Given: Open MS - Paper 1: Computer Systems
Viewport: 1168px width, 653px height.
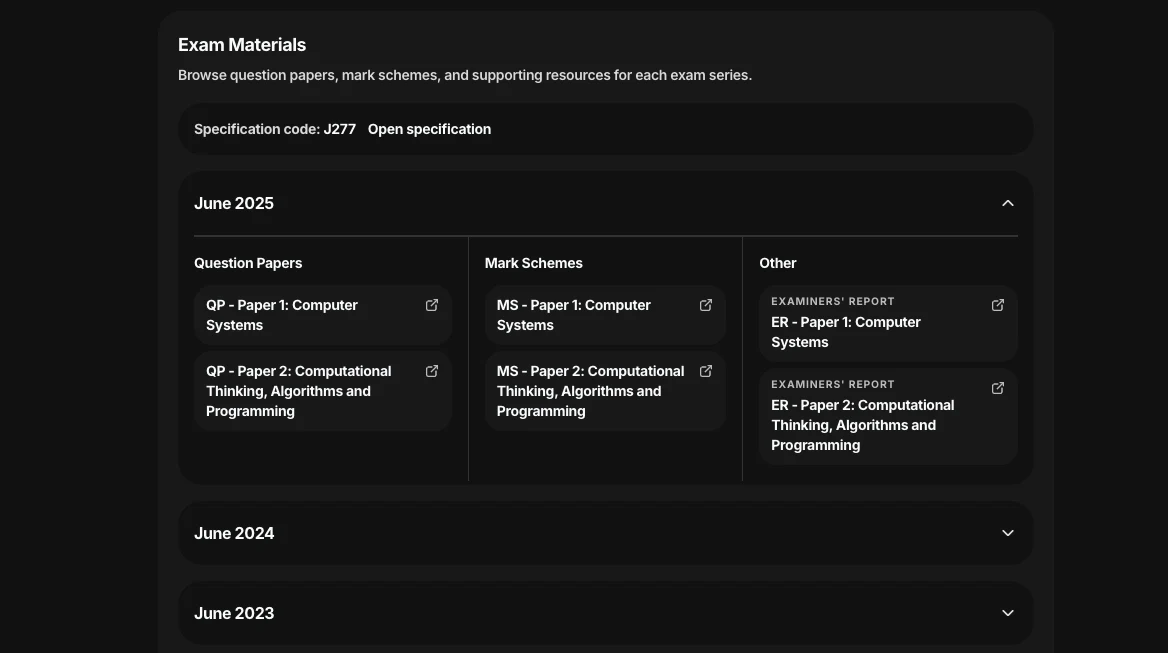Looking at the screenshot, I should 605,315.
